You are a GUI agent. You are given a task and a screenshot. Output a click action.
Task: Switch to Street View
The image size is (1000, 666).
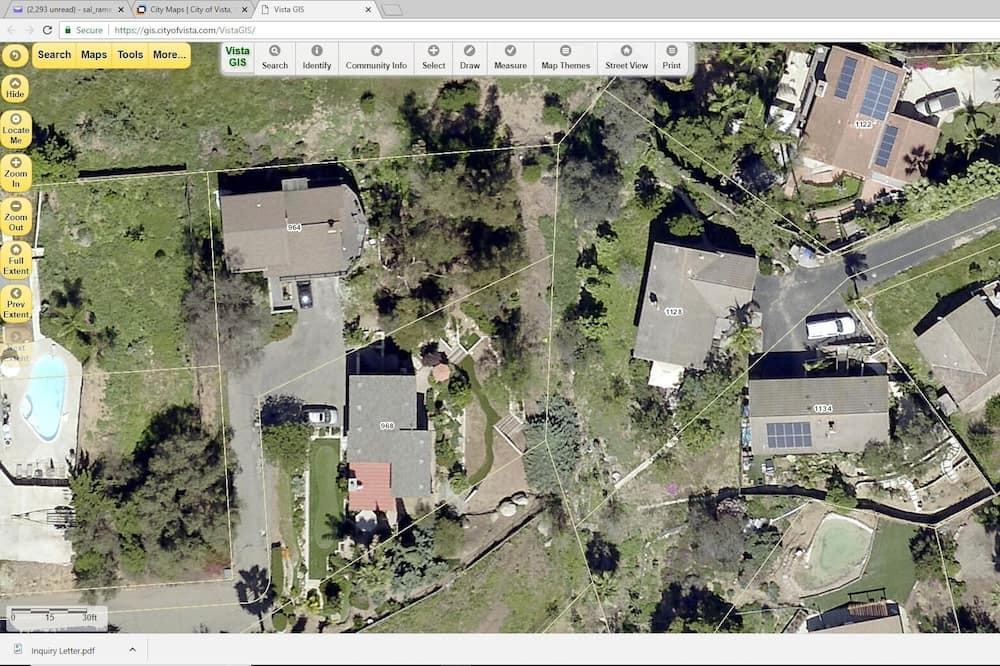626,58
